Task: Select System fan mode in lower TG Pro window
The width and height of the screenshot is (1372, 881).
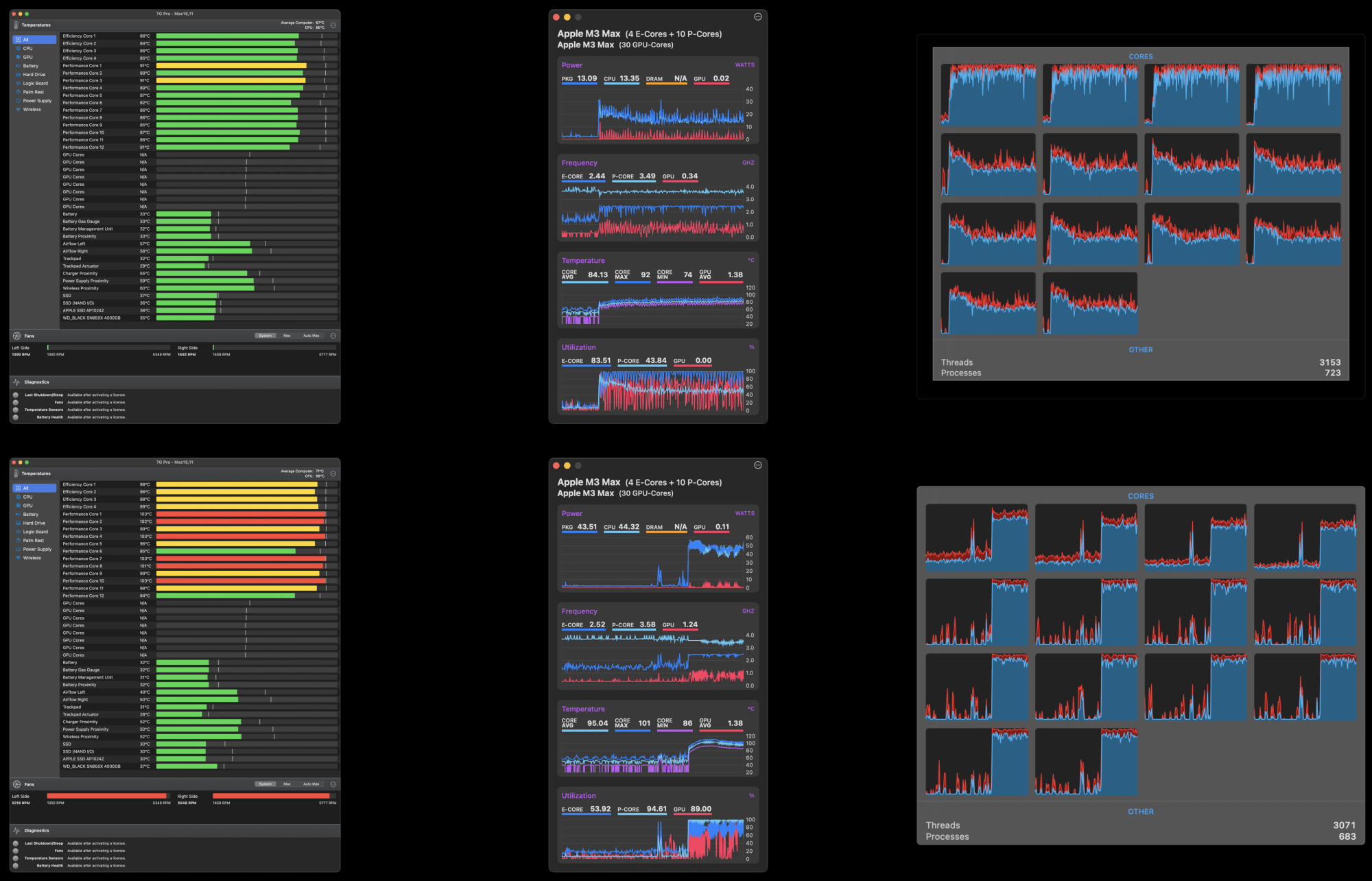Action: [x=265, y=784]
